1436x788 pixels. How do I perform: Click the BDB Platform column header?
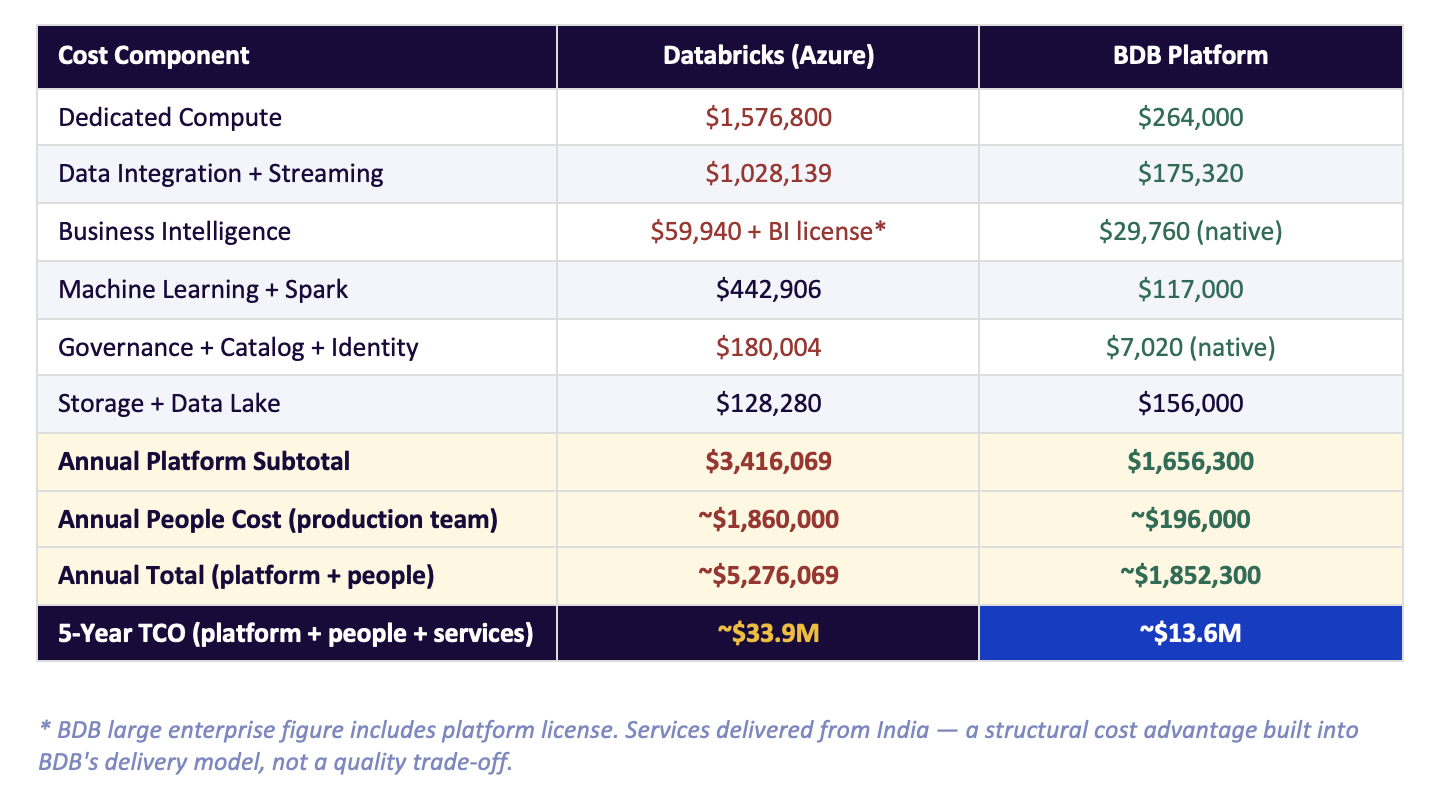point(1189,56)
